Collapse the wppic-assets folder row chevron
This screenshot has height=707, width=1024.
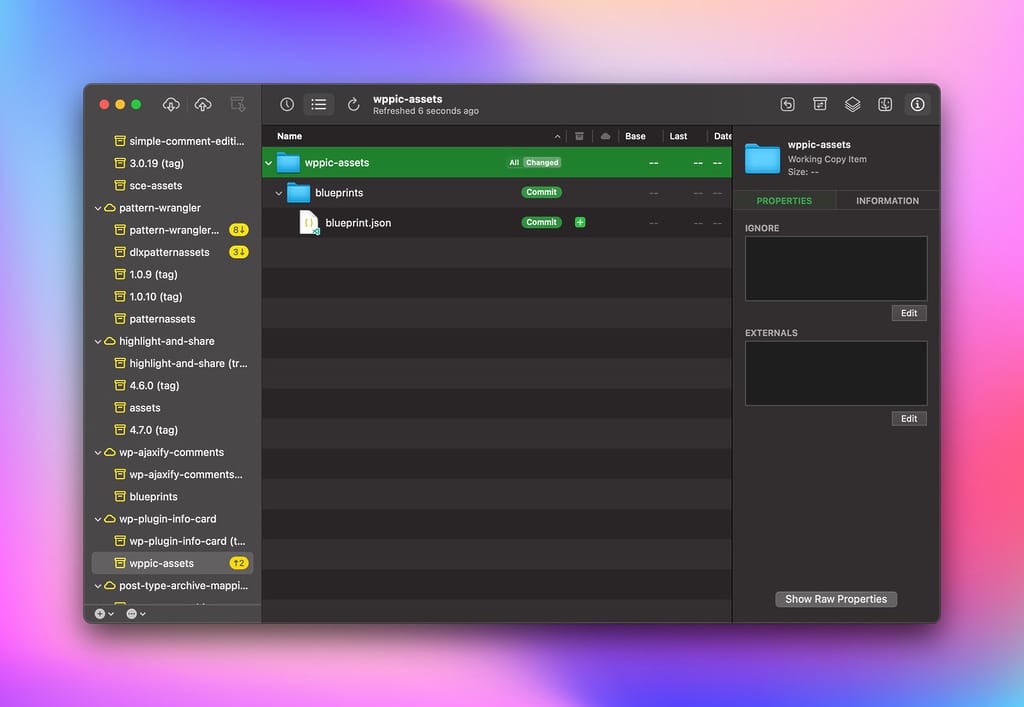click(268, 163)
